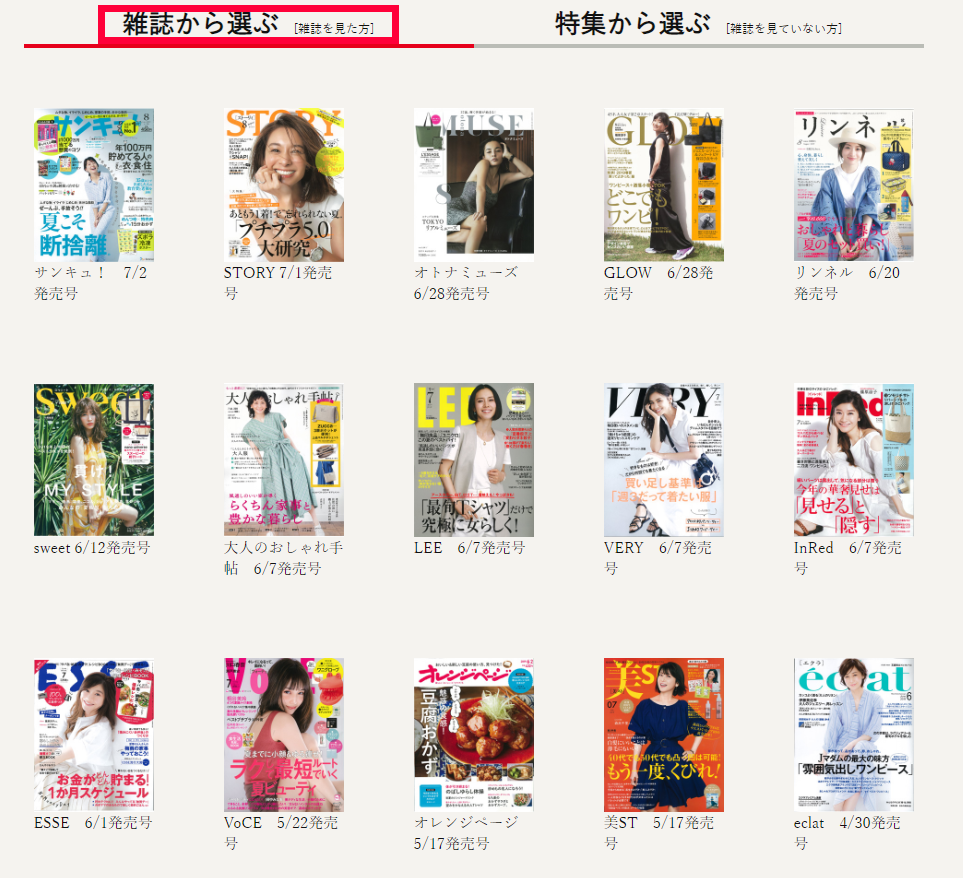Open the オレンジページ cover image
The image size is (963, 878).
(x=474, y=734)
